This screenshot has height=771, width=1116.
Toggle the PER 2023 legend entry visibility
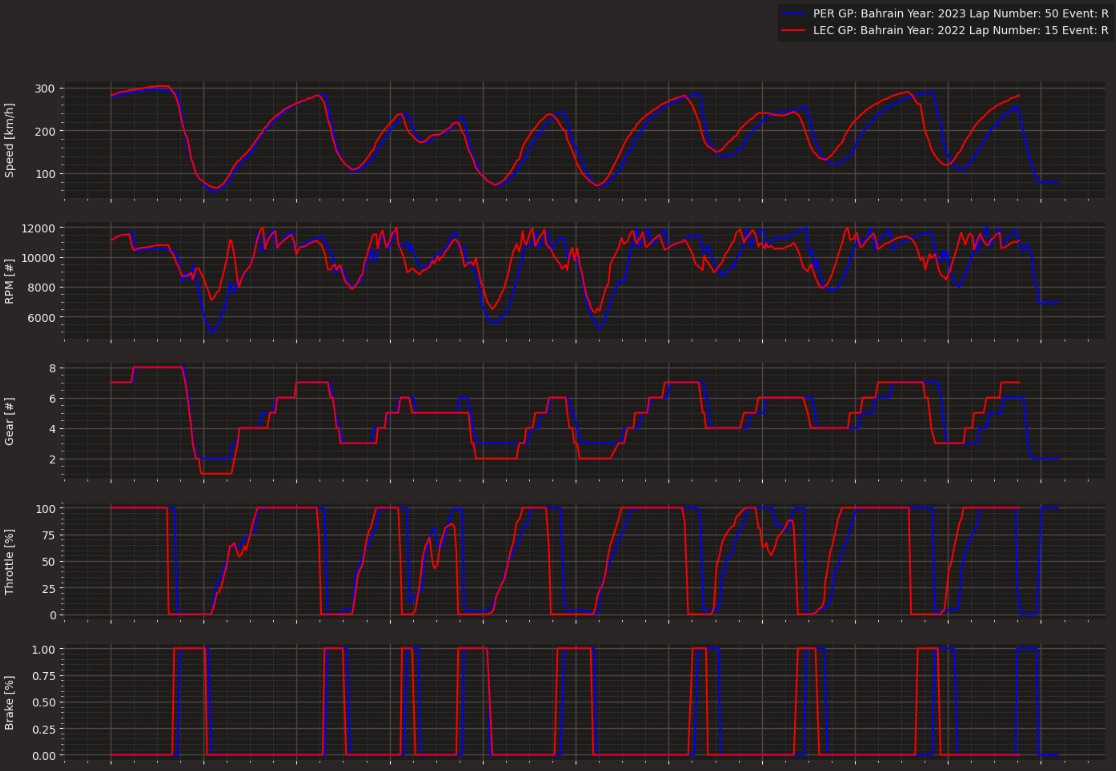pos(900,13)
